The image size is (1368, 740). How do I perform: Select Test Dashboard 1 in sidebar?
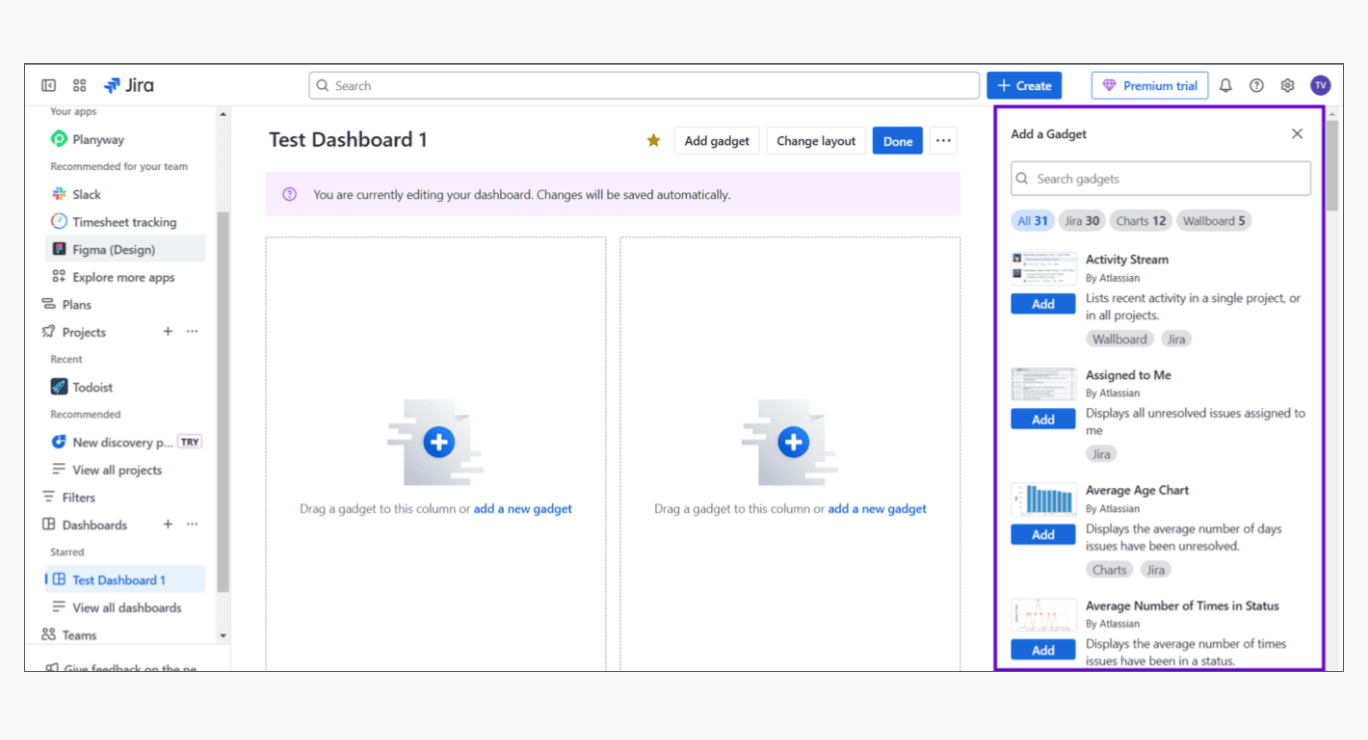118,580
